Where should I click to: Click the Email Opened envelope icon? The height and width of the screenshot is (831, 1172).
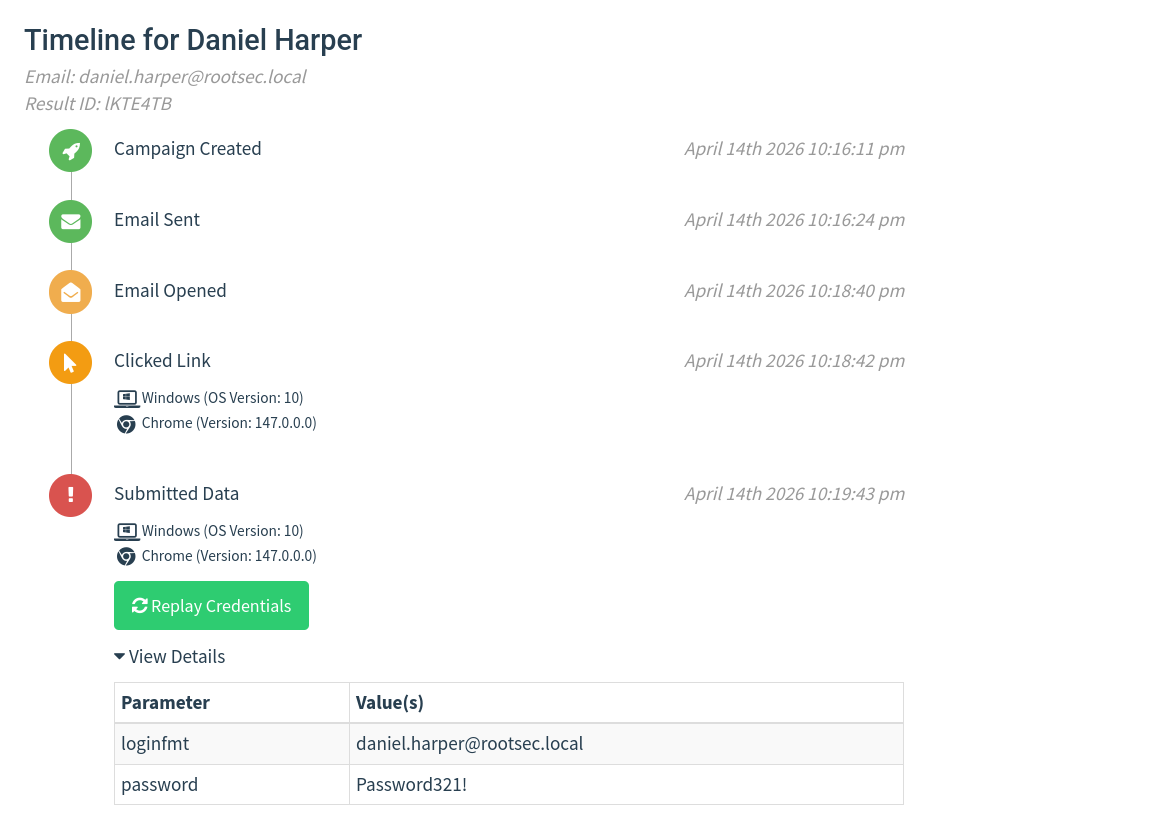pyautogui.click(x=71, y=292)
